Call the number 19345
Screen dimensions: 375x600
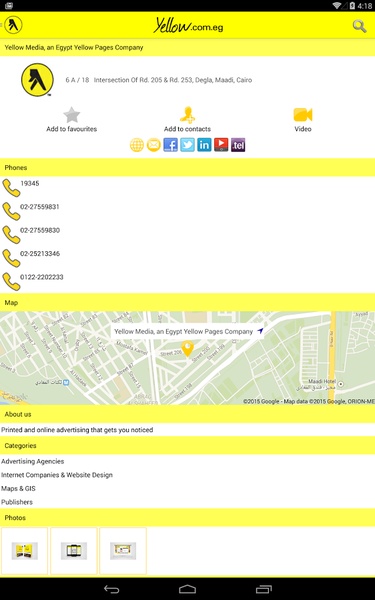(29, 183)
